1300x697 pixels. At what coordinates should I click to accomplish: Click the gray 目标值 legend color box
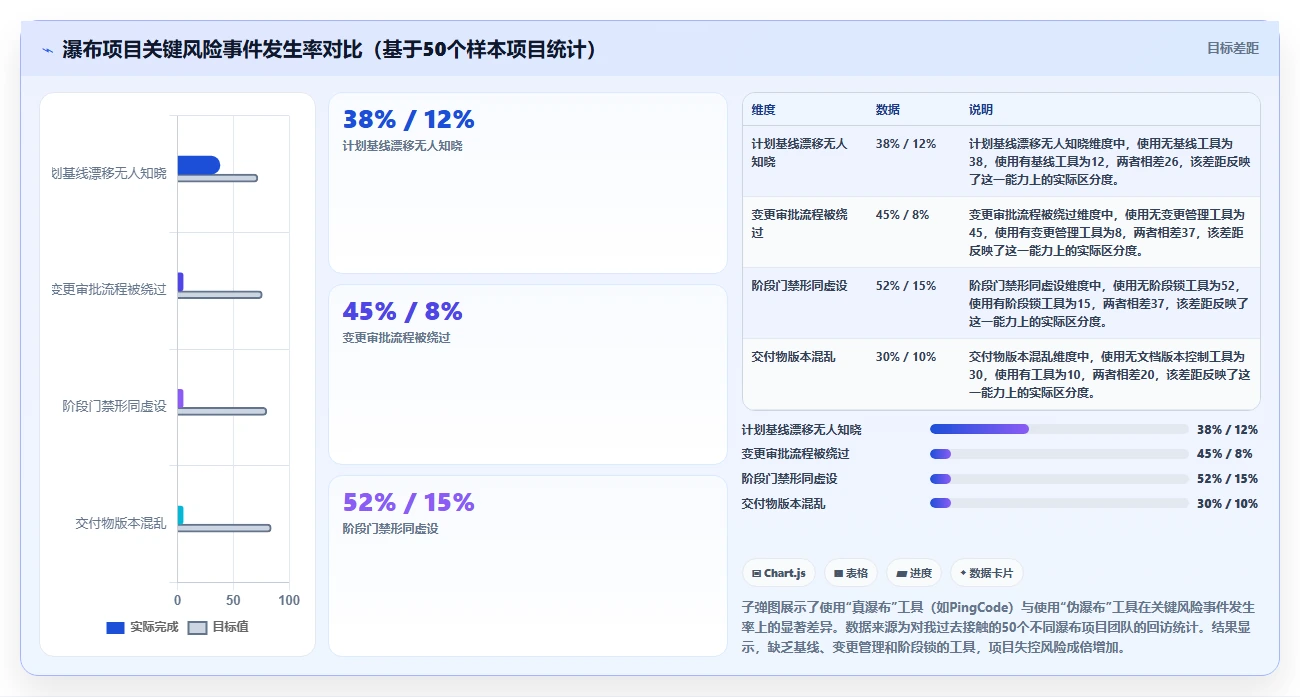[x=197, y=628]
